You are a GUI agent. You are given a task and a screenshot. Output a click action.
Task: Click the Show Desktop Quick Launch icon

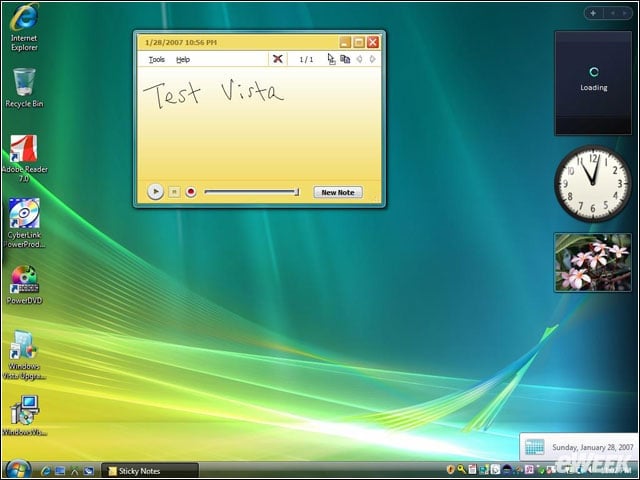pos(60,471)
